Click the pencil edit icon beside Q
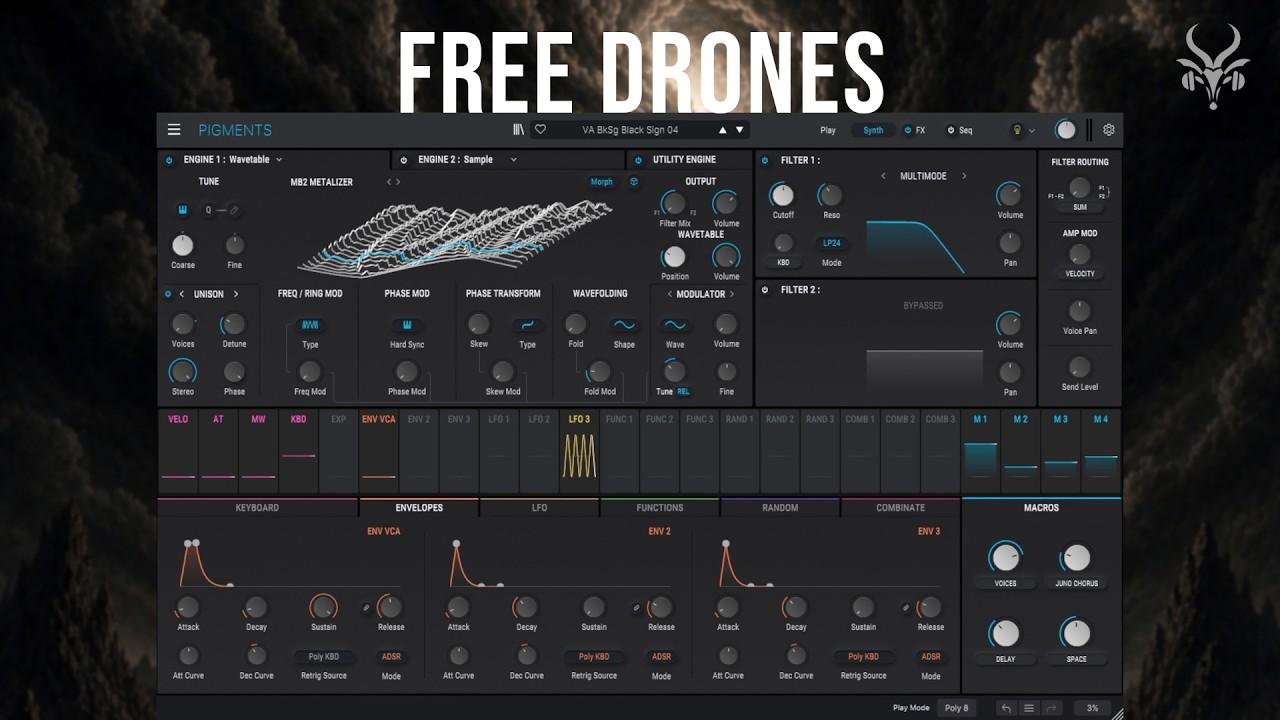 point(234,210)
